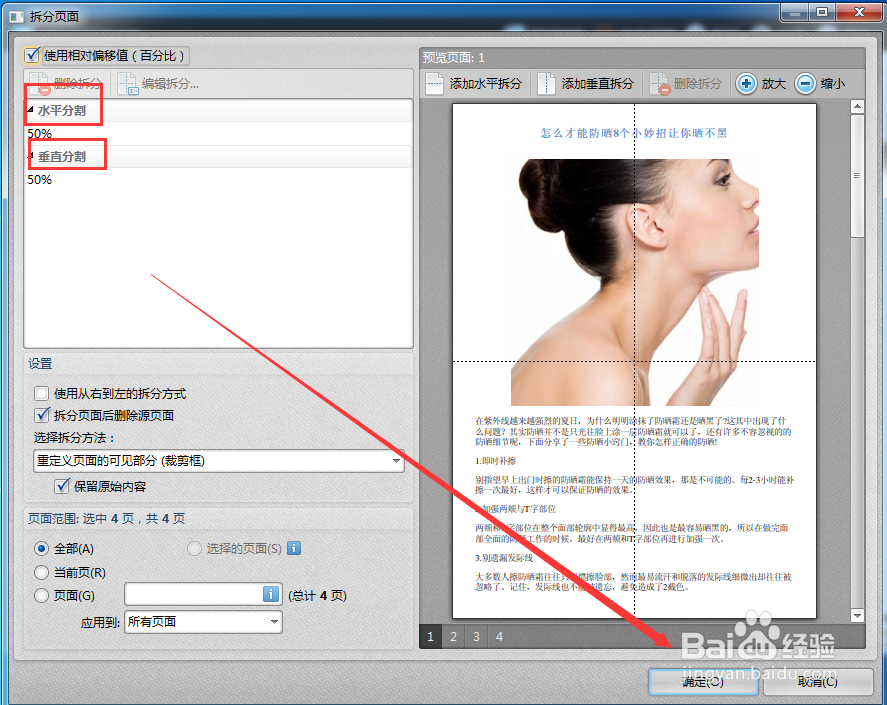The height and width of the screenshot is (705, 887).
Task: Collapse the 水平分割 group
Action: pyautogui.click(x=30, y=110)
